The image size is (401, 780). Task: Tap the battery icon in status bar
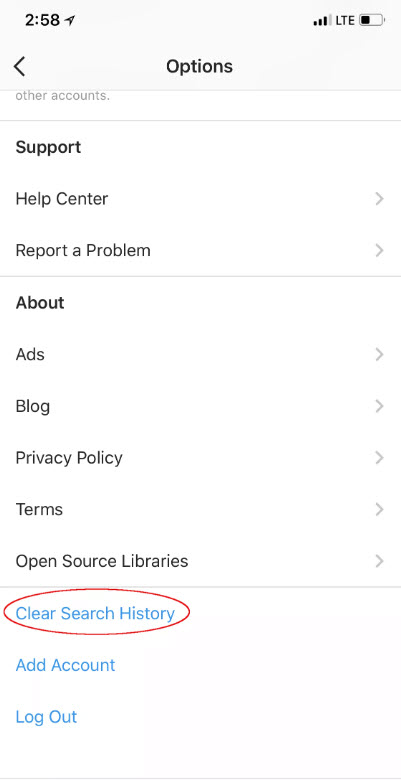pyautogui.click(x=372, y=20)
